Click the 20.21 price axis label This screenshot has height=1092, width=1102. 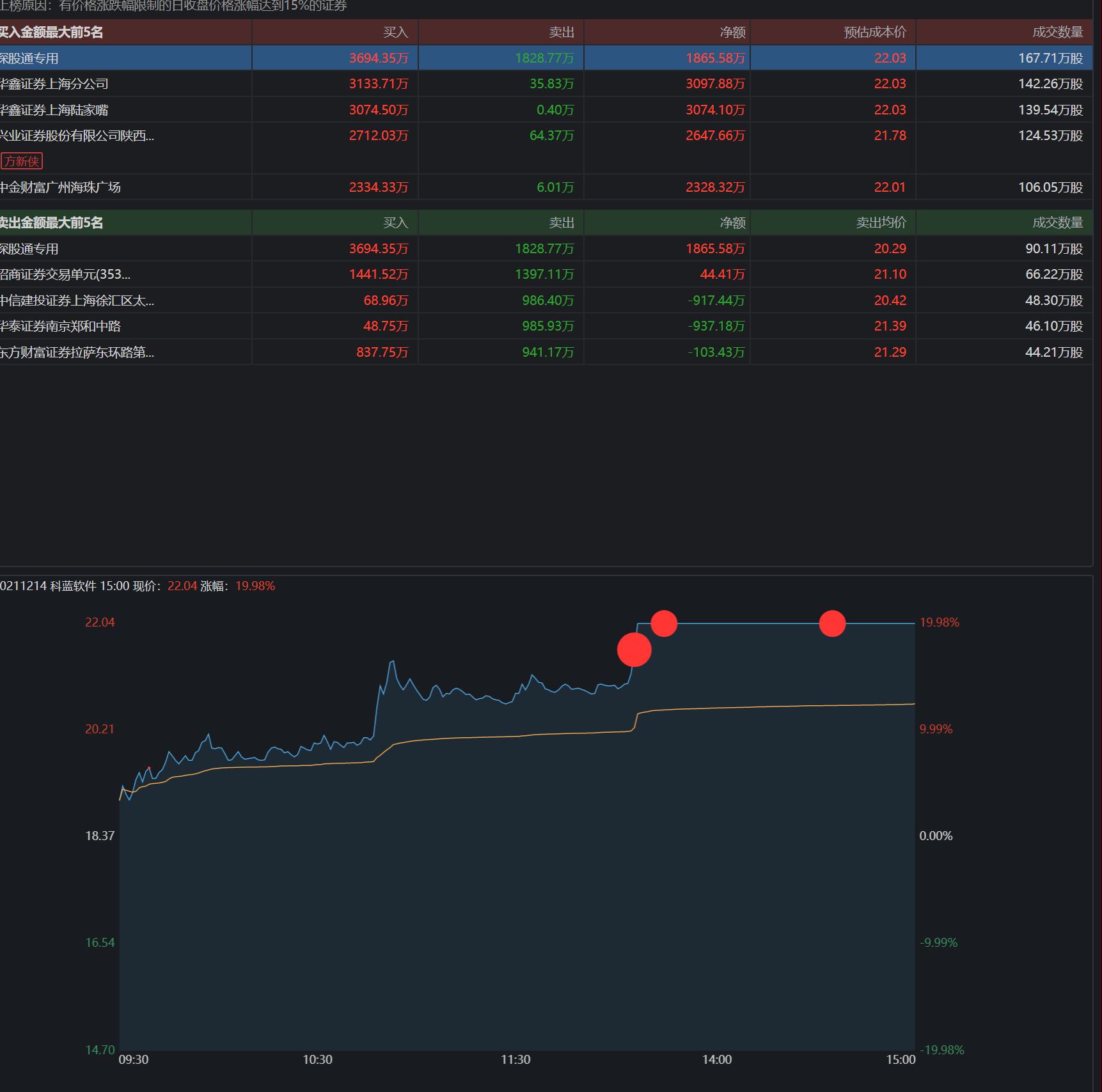(x=100, y=729)
